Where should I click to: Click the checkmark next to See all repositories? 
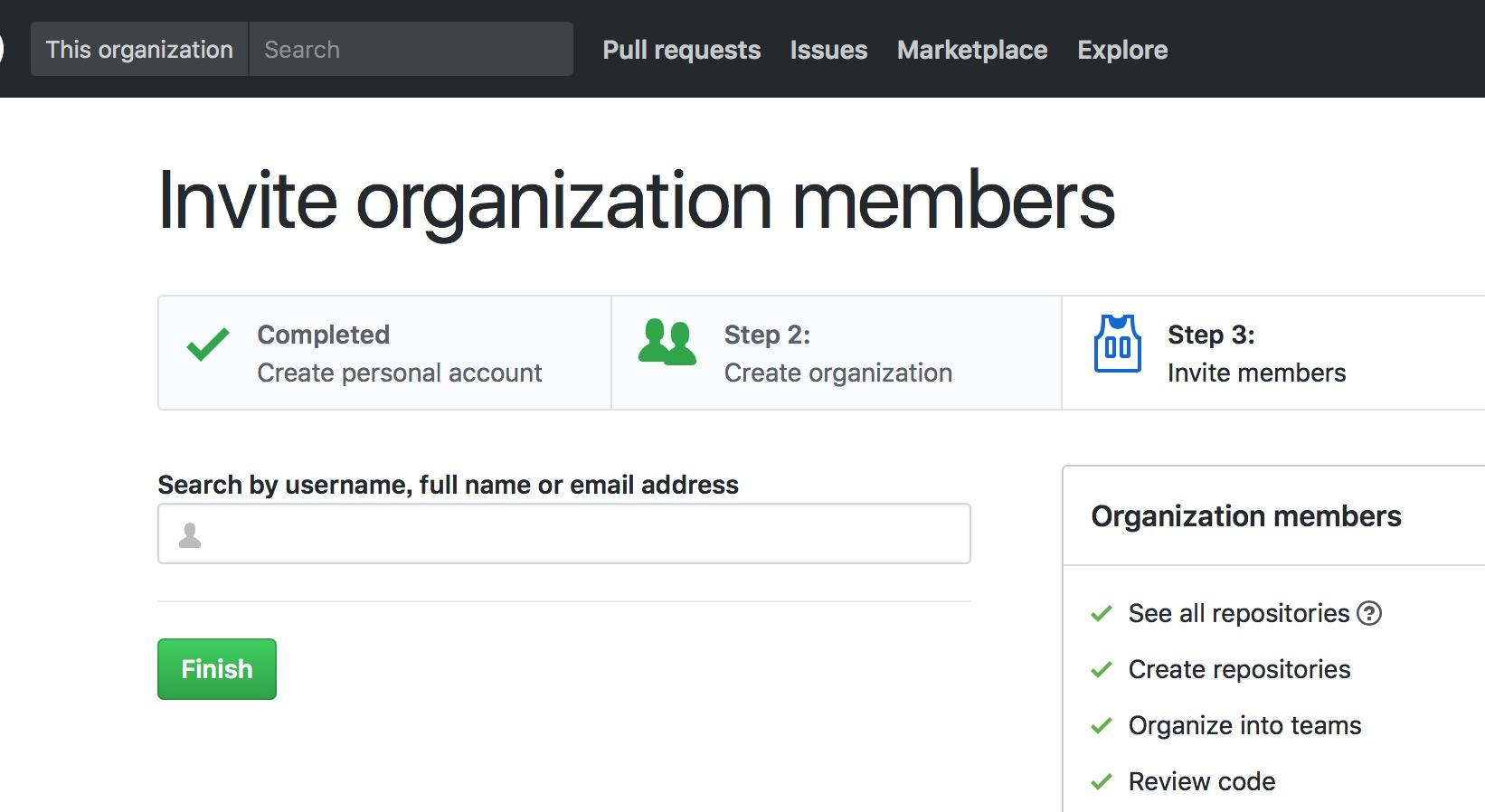point(1102,614)
